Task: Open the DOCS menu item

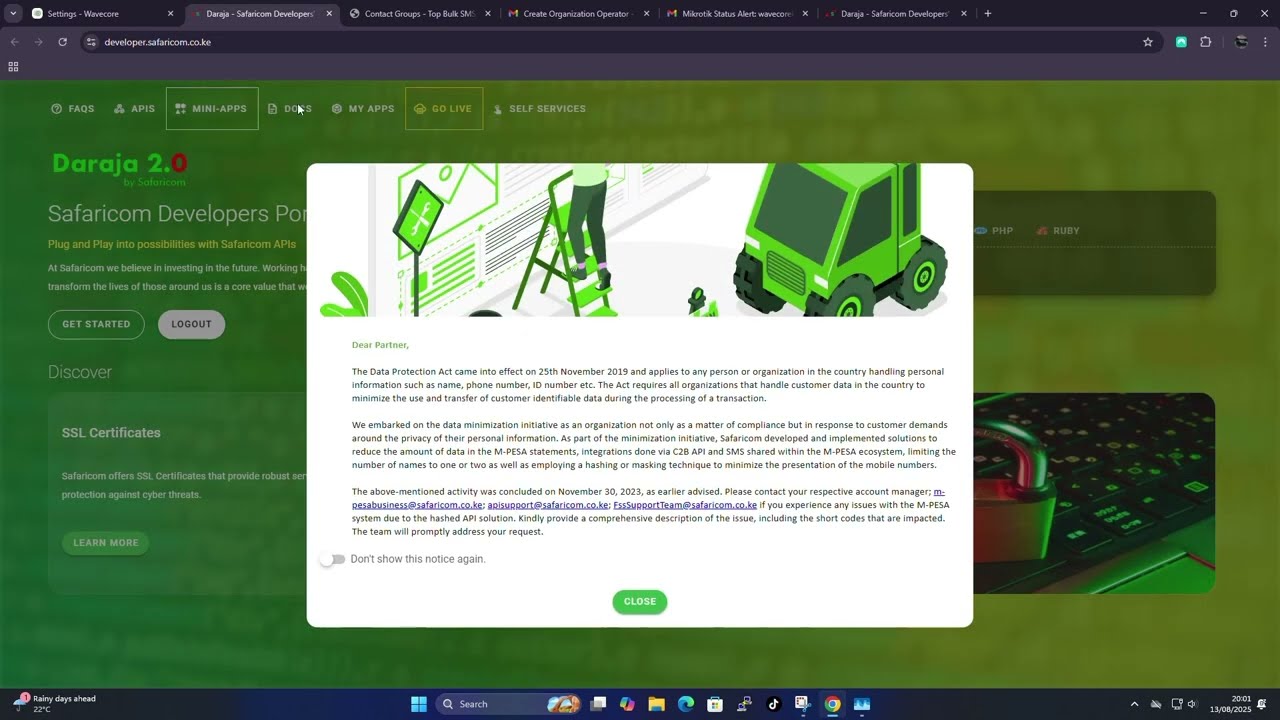Action: tap(290, 109)
